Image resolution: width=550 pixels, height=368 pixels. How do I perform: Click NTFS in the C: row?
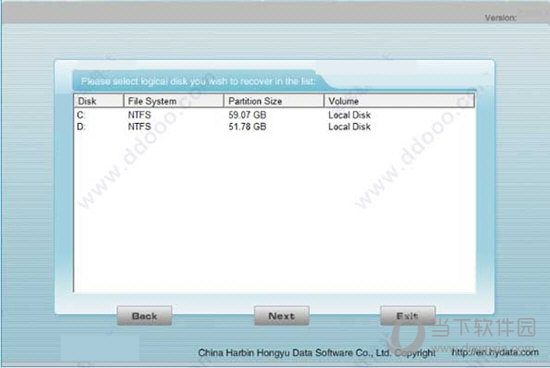(x=139, y=115)
